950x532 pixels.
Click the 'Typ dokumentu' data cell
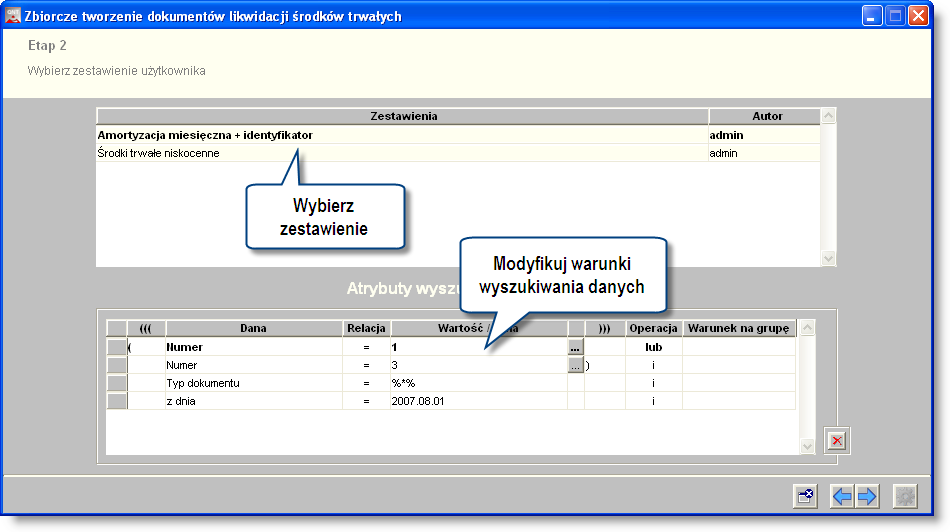[x=254, y=384]
